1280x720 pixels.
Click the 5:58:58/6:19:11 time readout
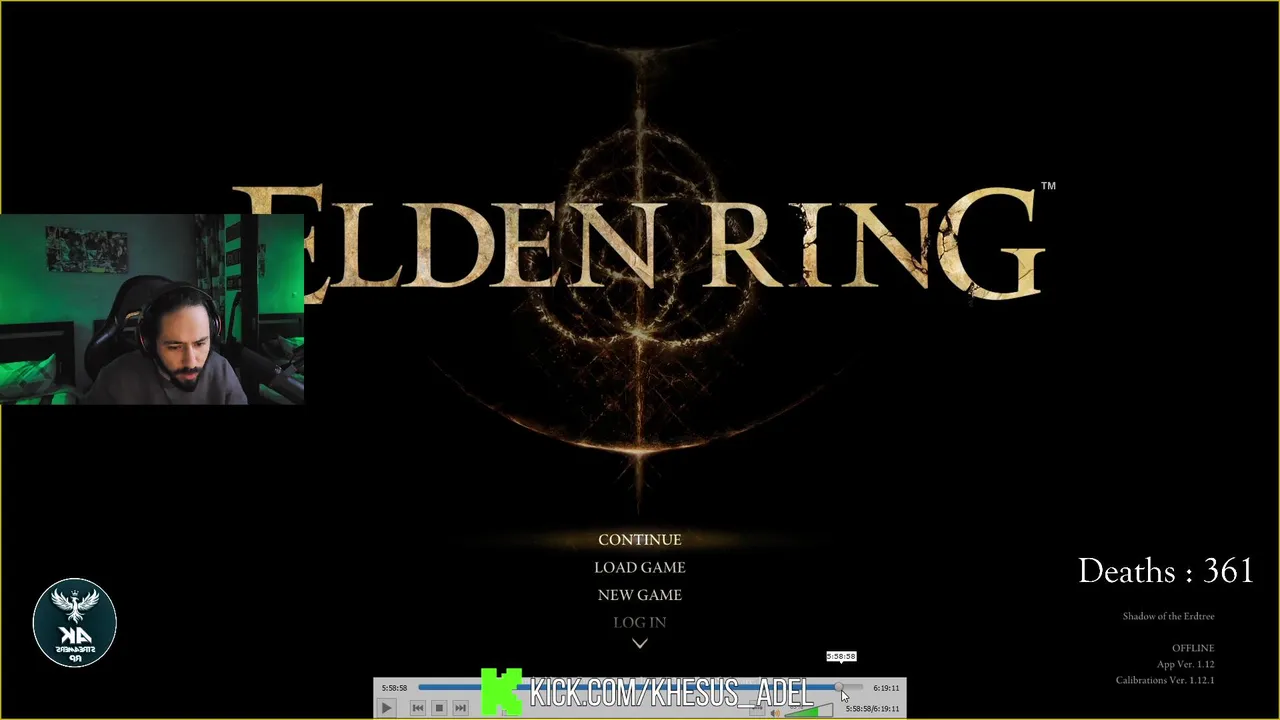coord(872,709)
